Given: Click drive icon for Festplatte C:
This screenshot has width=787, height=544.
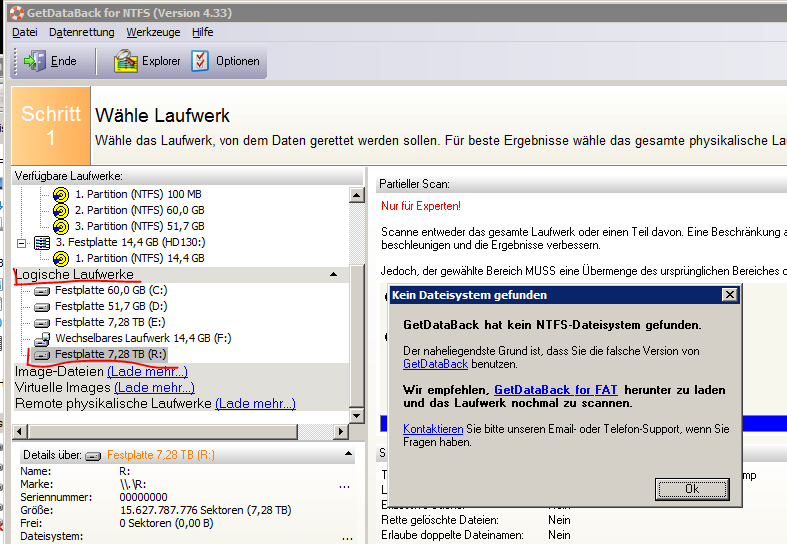Looking at the screenshot, I should click(x=42, y=291).
